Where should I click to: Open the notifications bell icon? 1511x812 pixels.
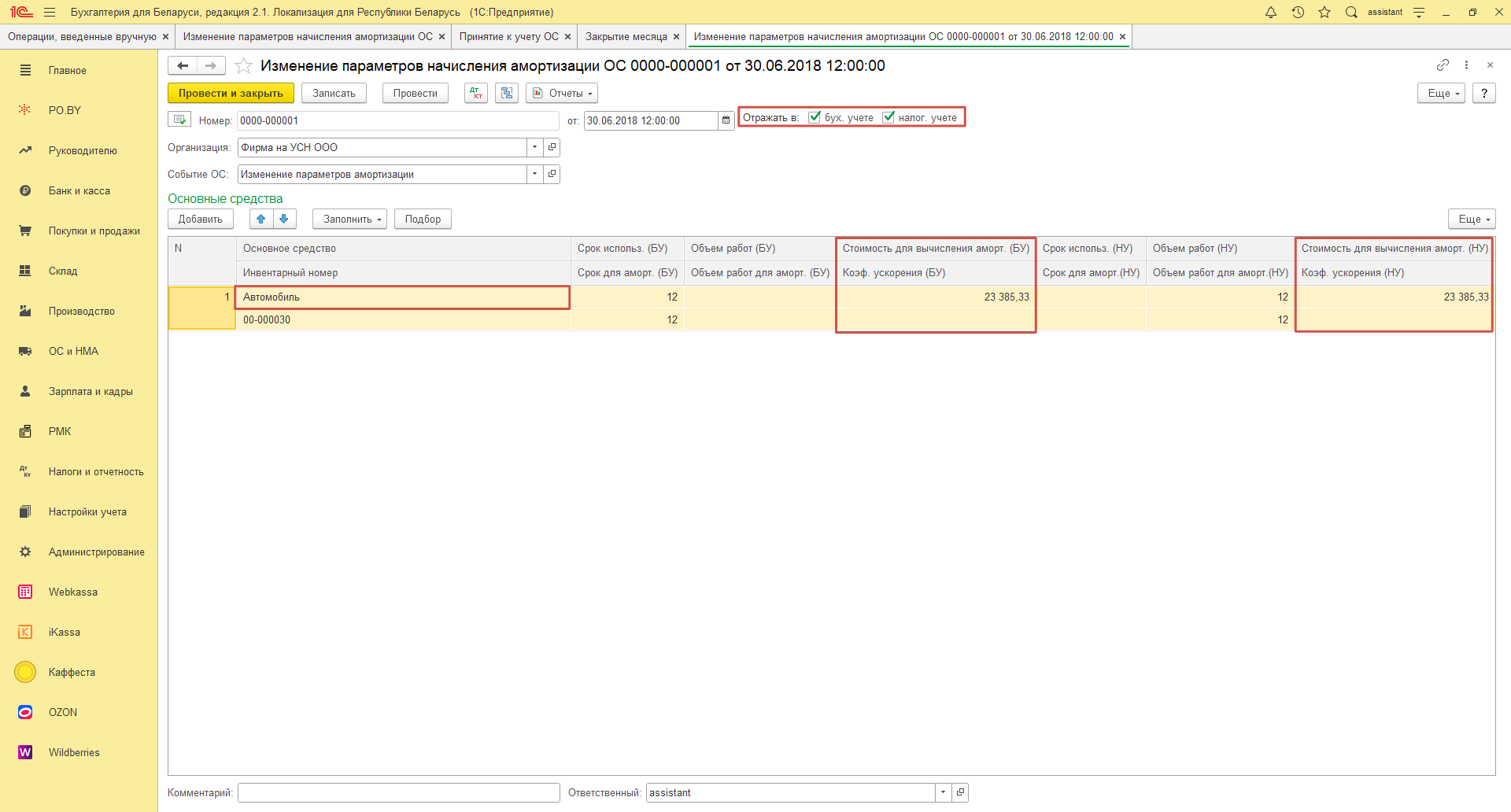[x=1271, y=13]
